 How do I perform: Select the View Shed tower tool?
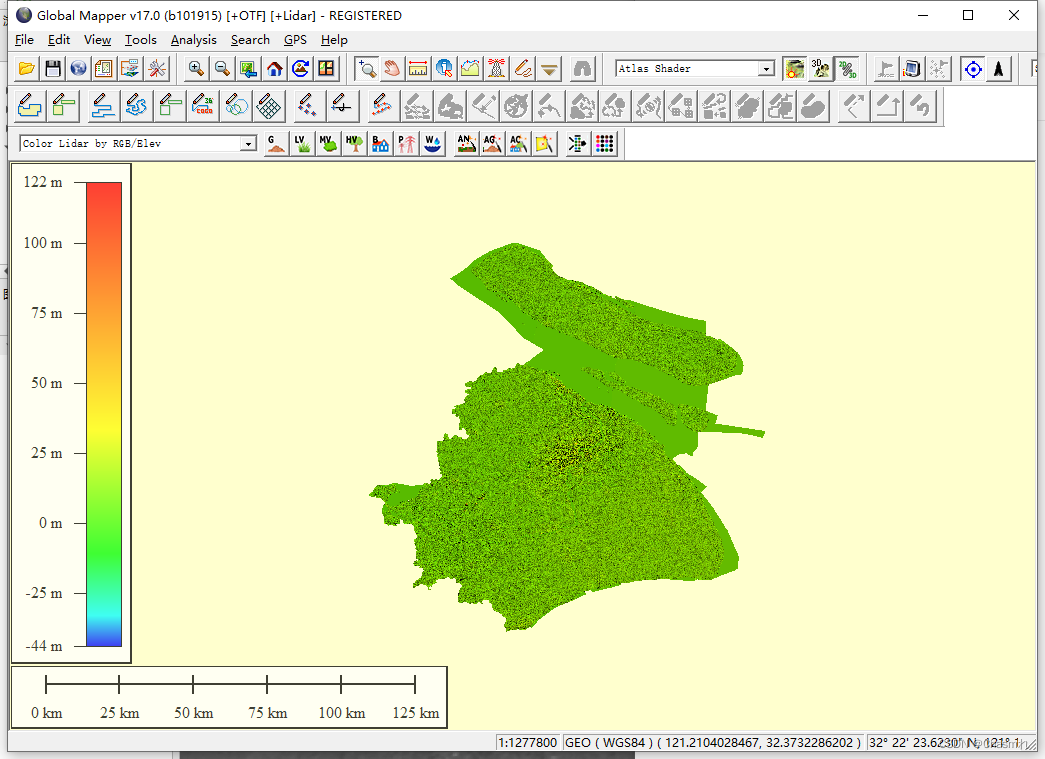coord(496,69)
